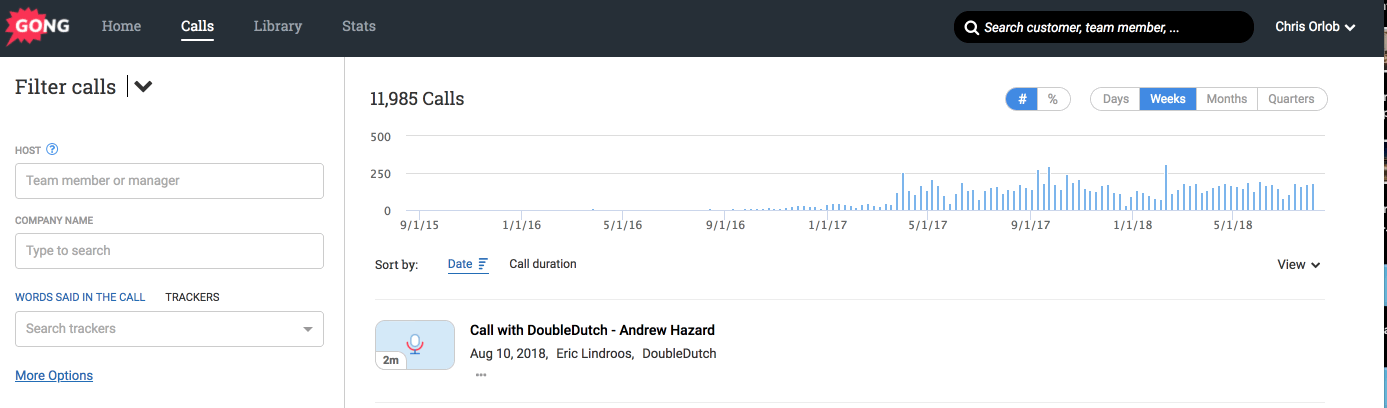Select the Trackers filter tab
The width and height of the screenshot is (1387, 408).
point(192,297)
